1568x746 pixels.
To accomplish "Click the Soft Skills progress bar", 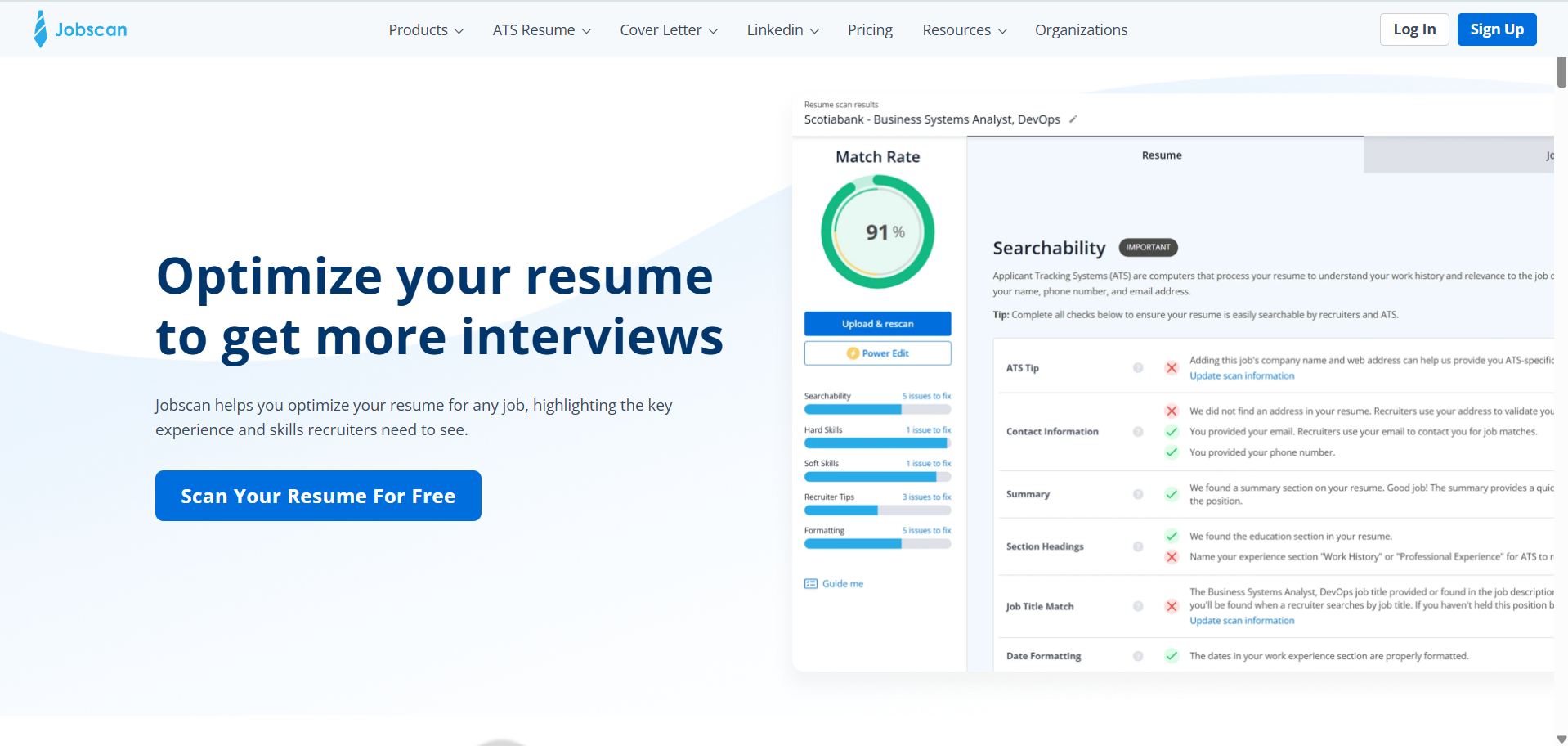I will click(877, 477).
